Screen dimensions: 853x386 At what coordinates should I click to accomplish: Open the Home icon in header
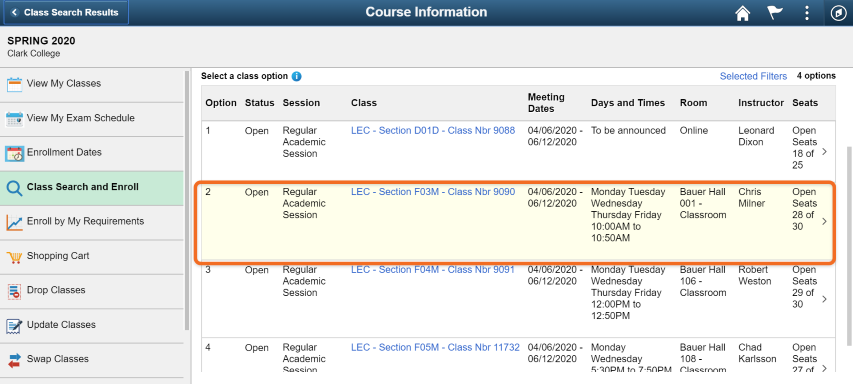point(743,13)
